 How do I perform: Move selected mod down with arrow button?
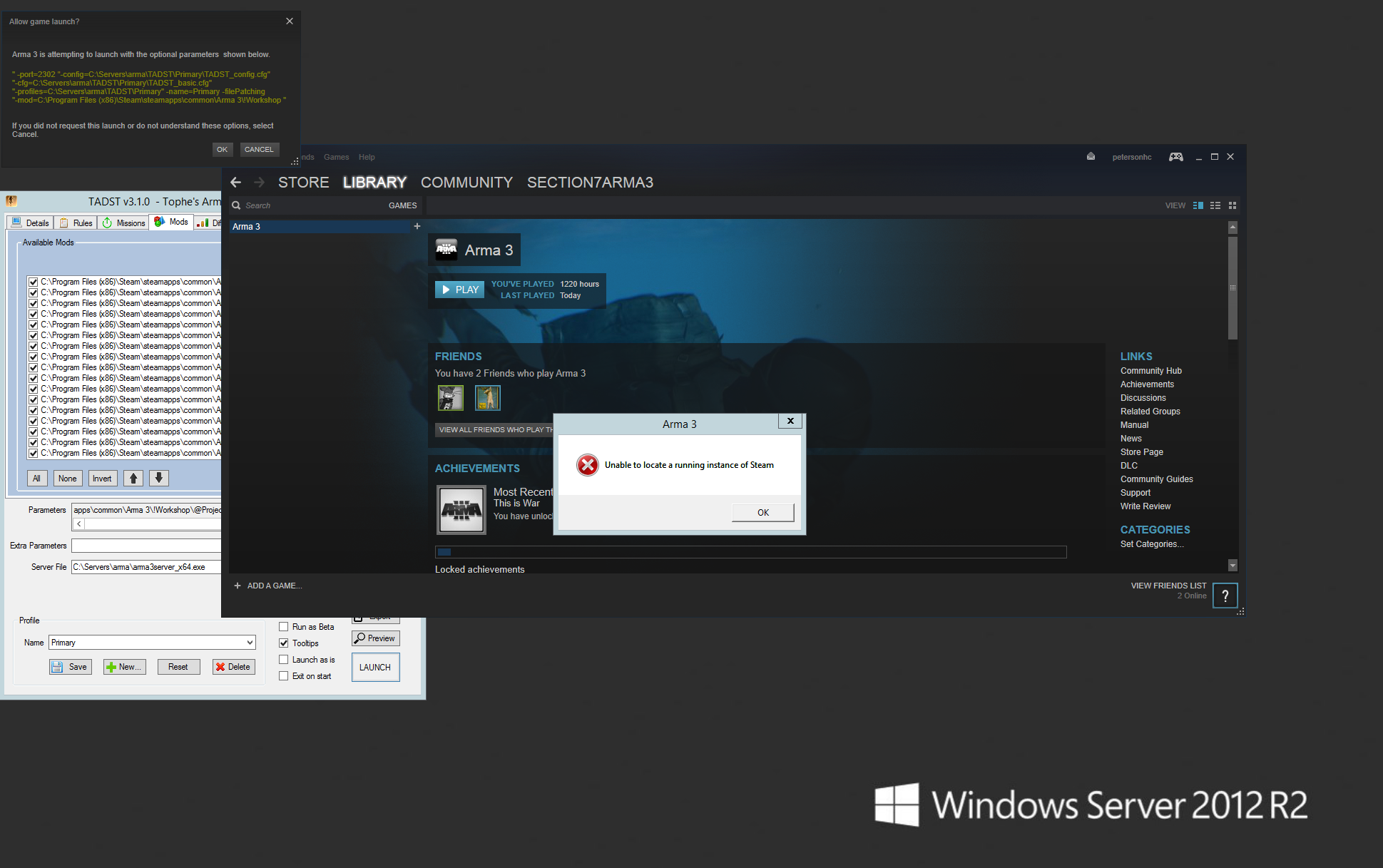[x=159, y=478]
